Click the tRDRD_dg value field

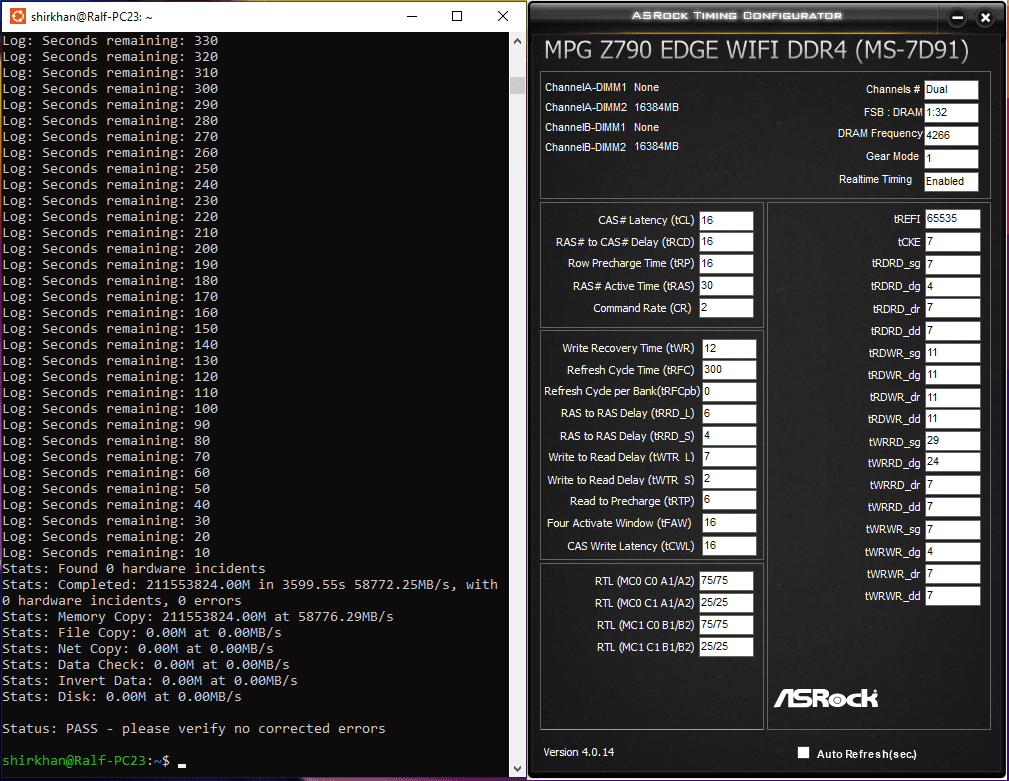tap(953, 286)
